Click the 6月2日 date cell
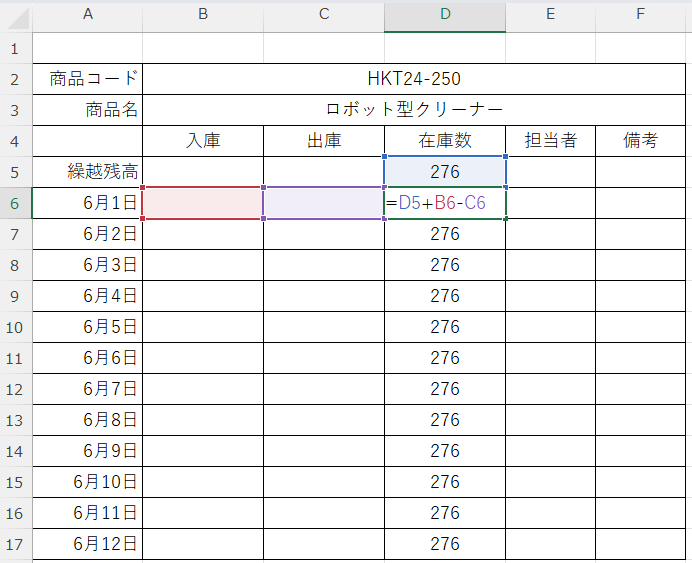This screenshot has width=692, height=563. tap(88, 234)
